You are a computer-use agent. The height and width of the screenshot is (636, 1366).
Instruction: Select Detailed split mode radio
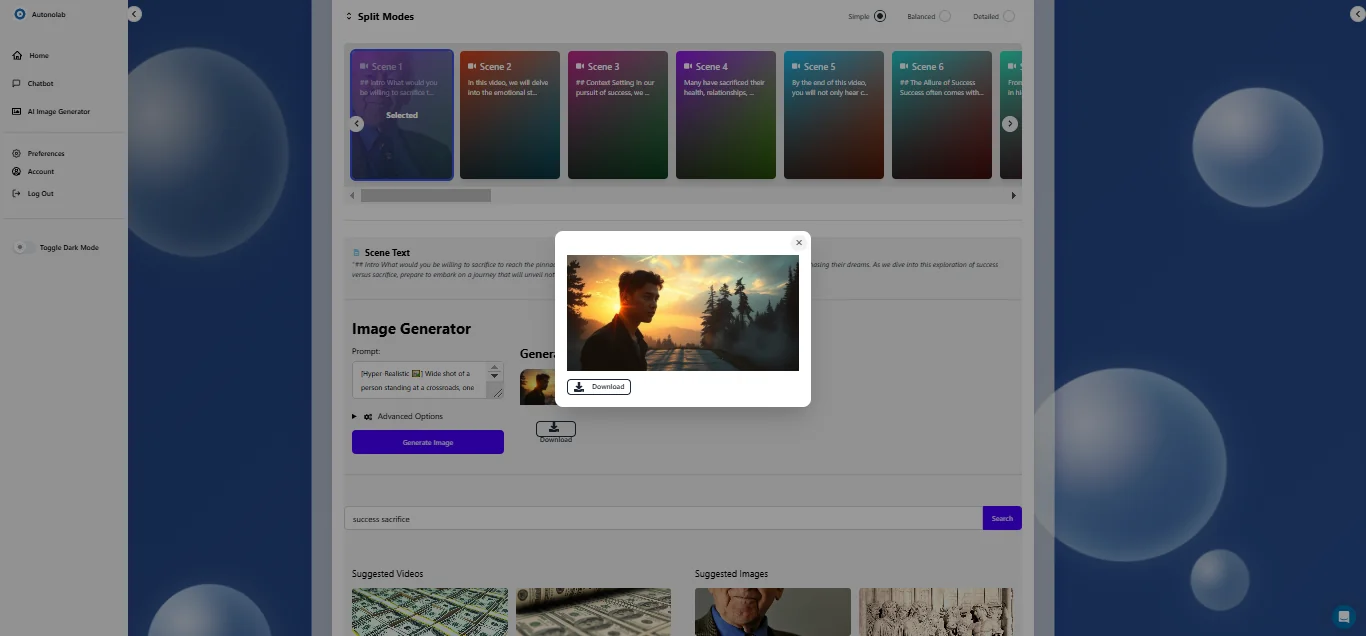point(1009,16)
